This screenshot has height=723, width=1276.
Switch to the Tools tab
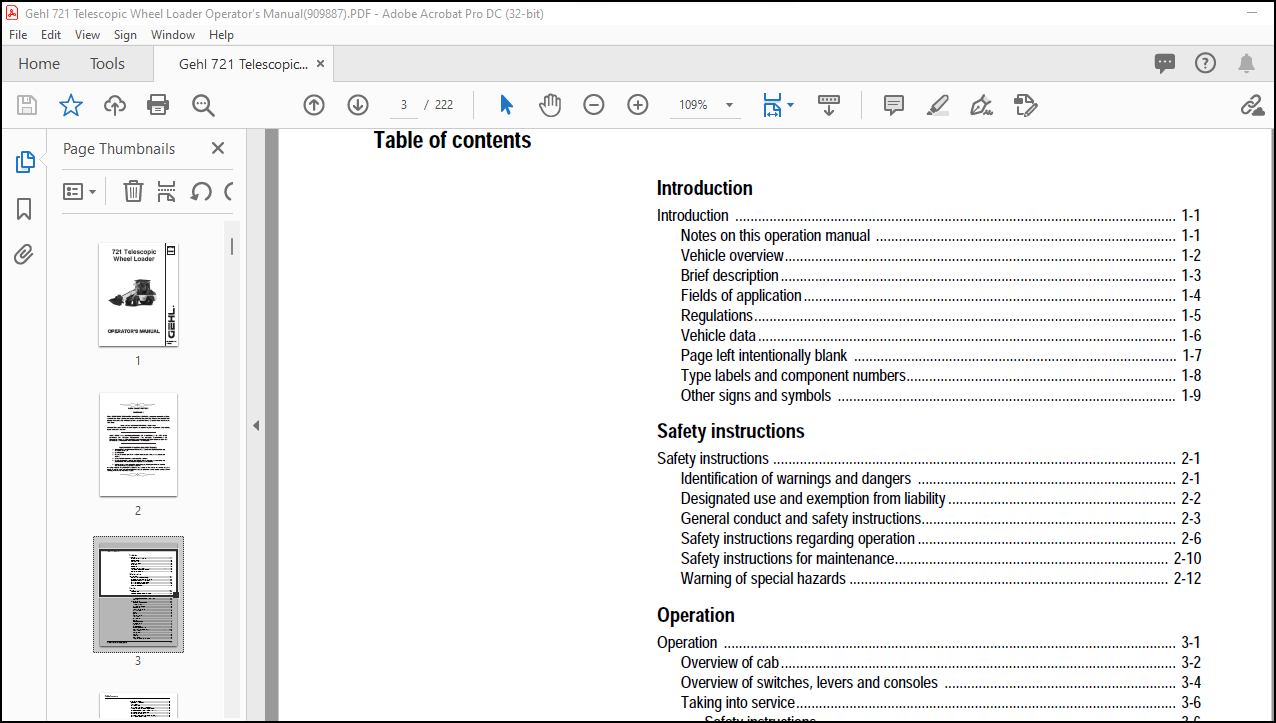click(107, 63)
